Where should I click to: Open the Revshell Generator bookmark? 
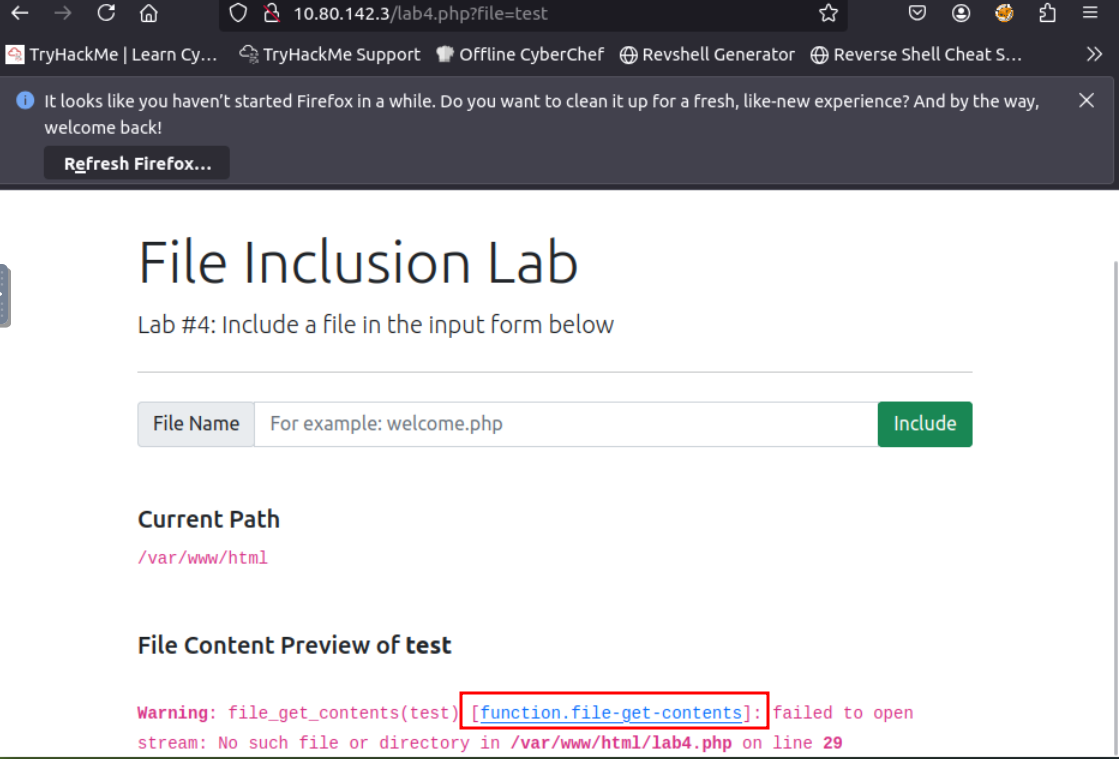[x=707, y=55]
